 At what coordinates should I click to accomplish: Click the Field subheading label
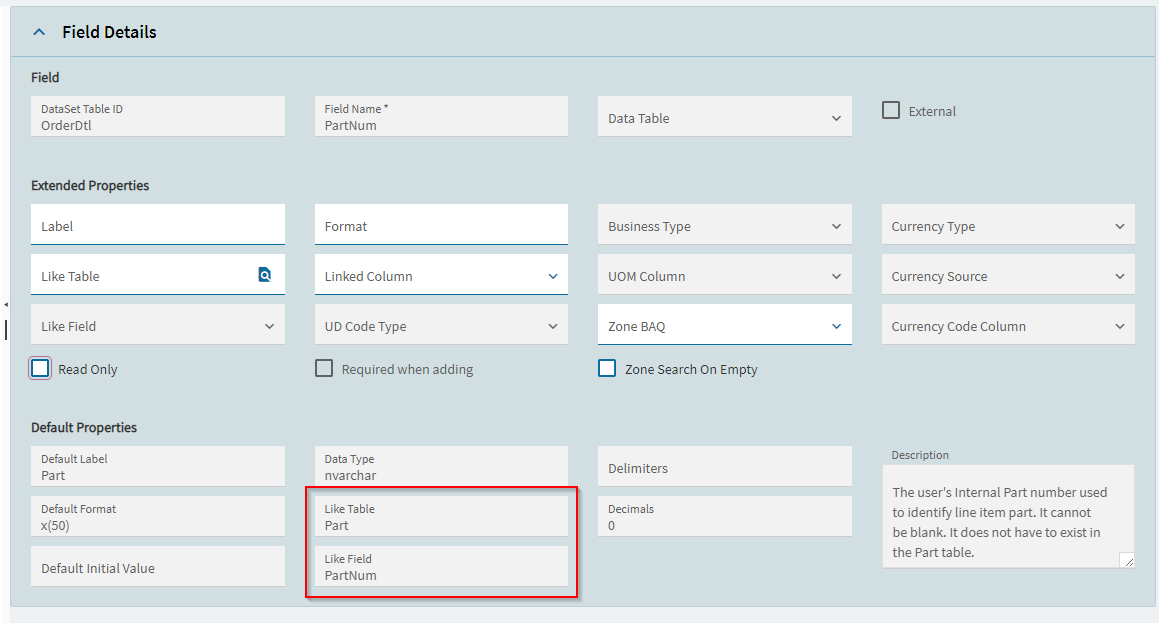45,78
